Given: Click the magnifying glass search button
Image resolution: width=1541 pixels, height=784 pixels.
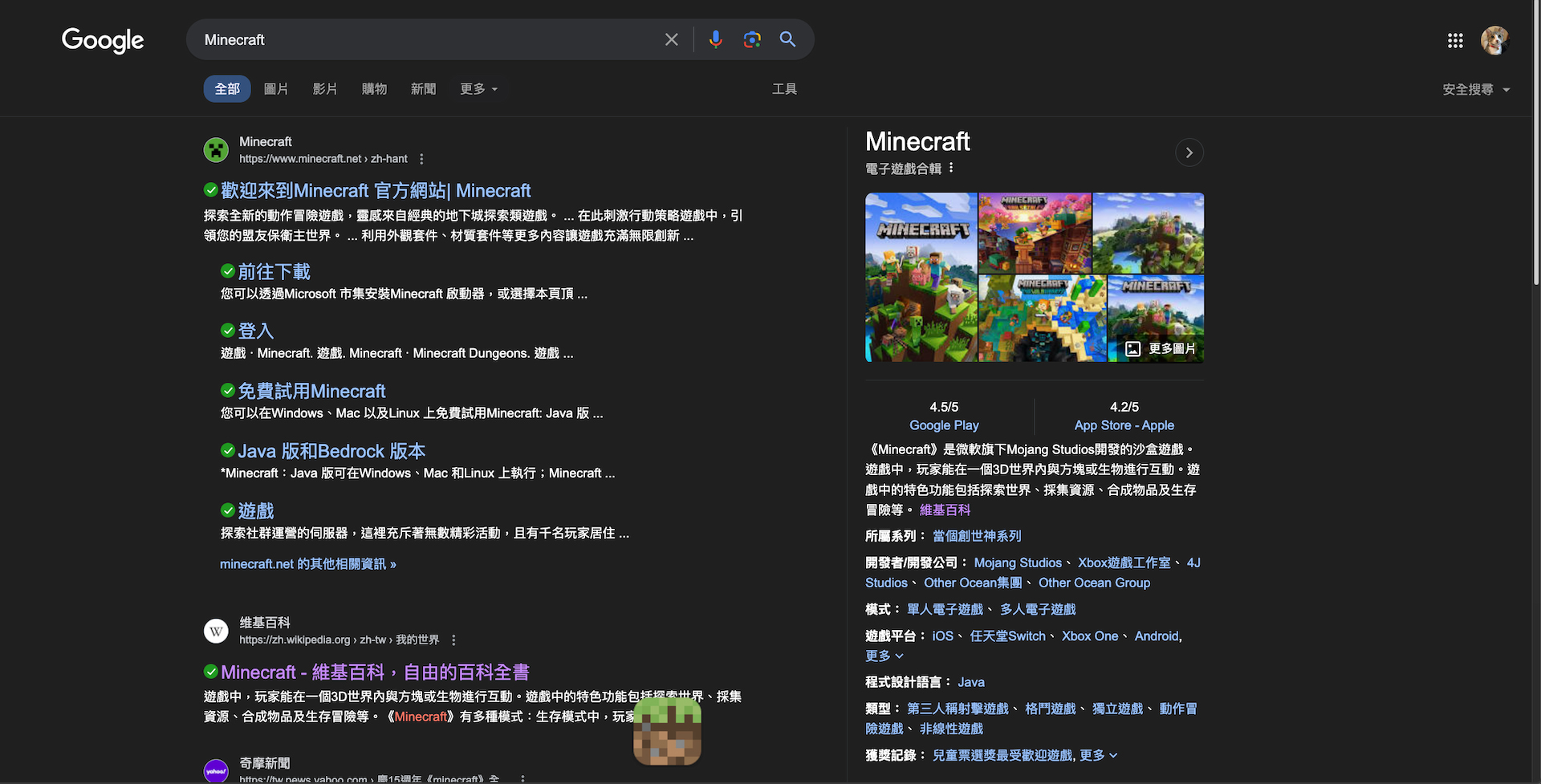Looking at the screenshot, I should click(787, 39).
